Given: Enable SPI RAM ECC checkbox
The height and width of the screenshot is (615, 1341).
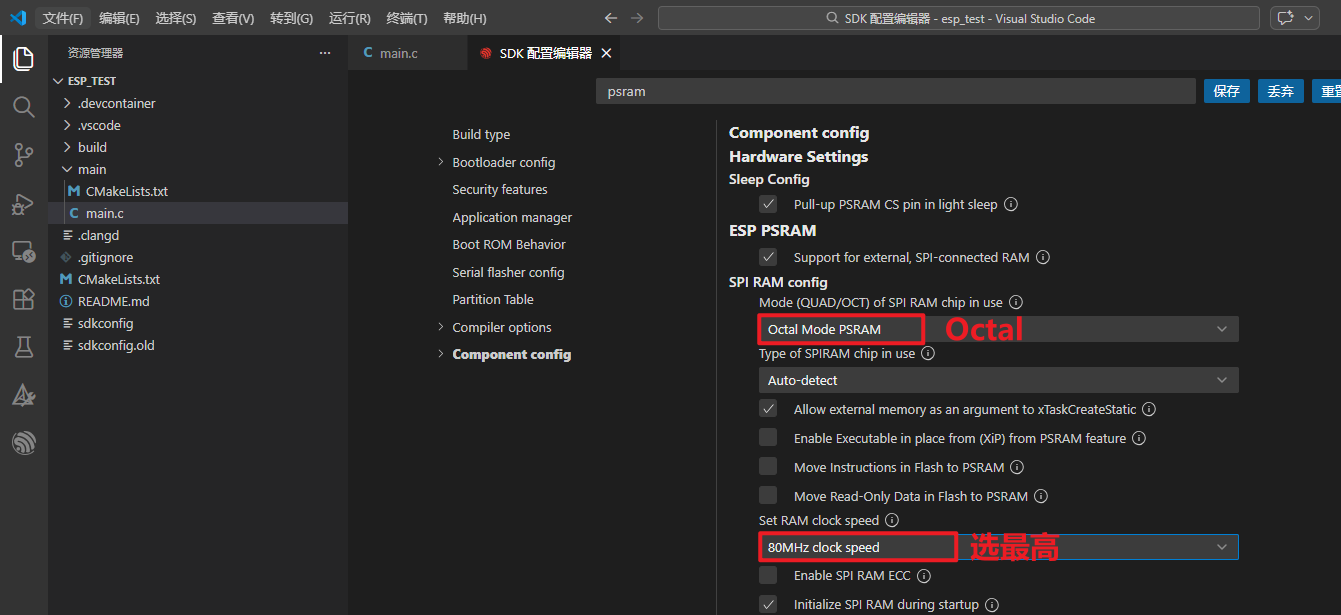Looking at the screenshot, I should click(x=768, y=576).
